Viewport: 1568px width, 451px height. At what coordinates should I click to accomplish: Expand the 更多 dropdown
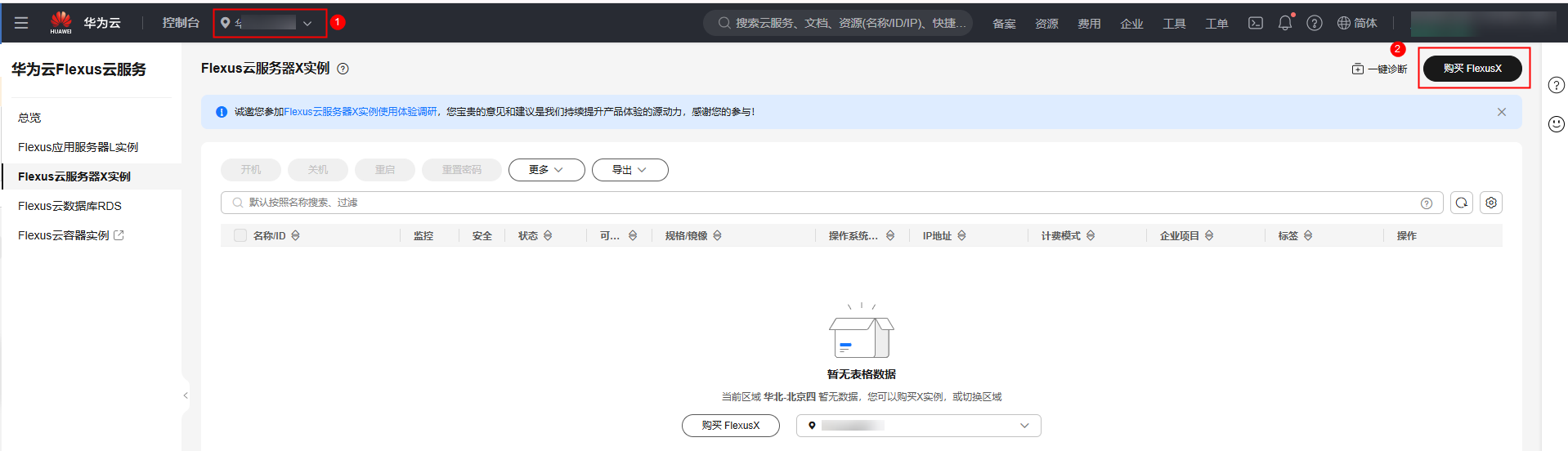547,170
